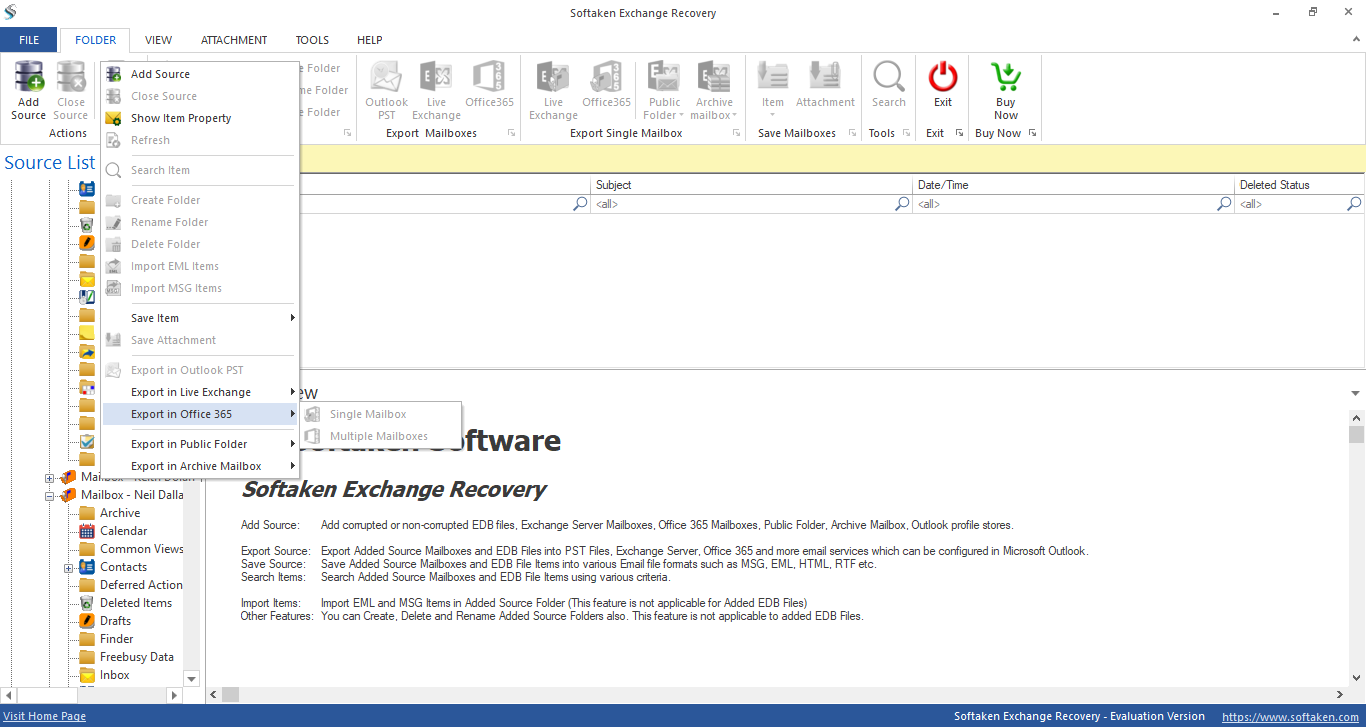Open the Save Item submenu

pos(200,318)
